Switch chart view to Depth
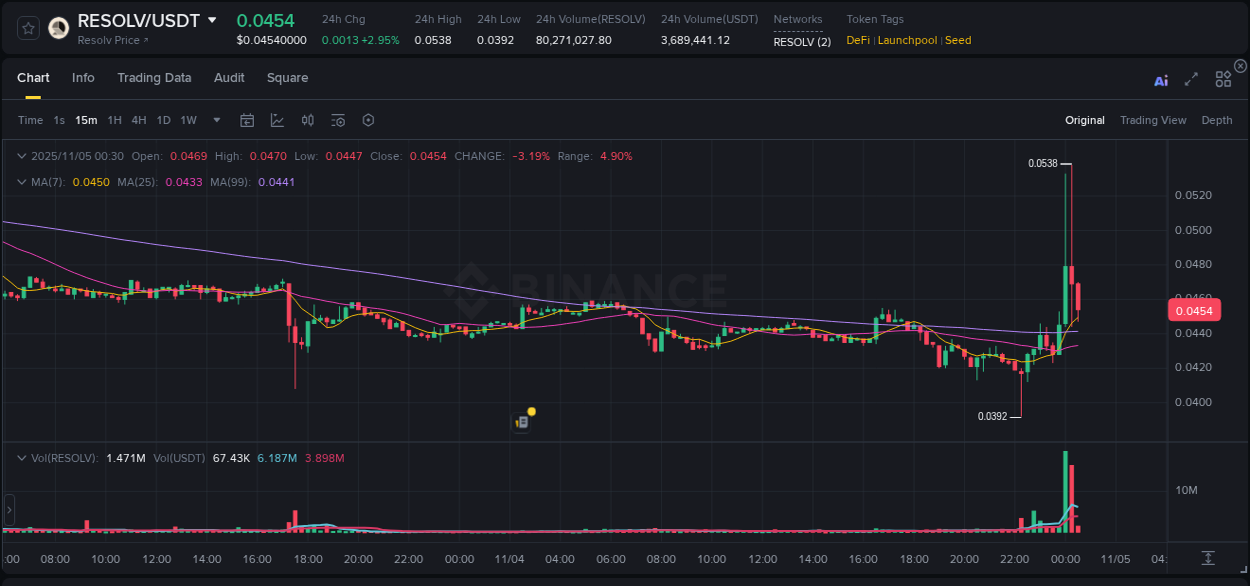The image size is (1250, 586). click(1217, 120)
